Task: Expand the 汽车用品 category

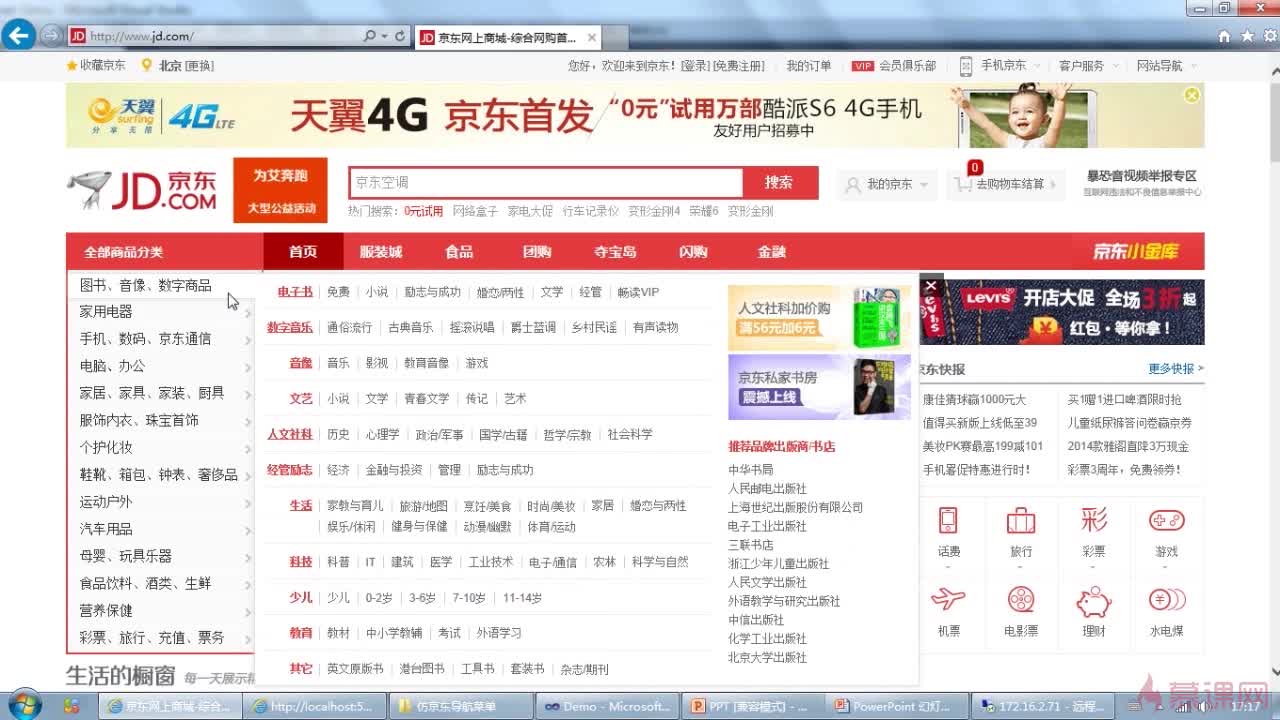Action: click(x=160, y=529)
